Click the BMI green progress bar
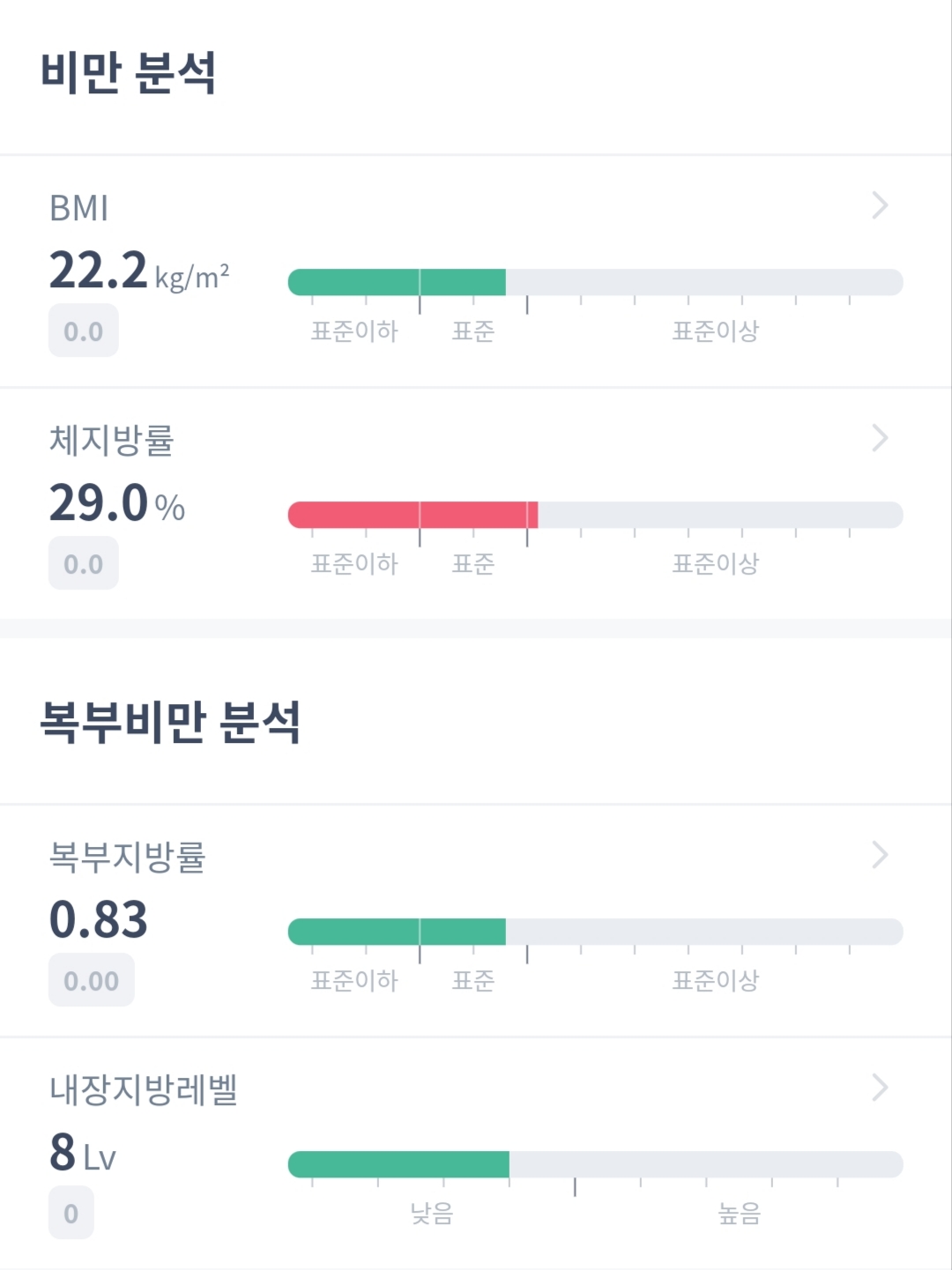The height and width of the screenshot is (1270, 952). [x=595, y=282]
